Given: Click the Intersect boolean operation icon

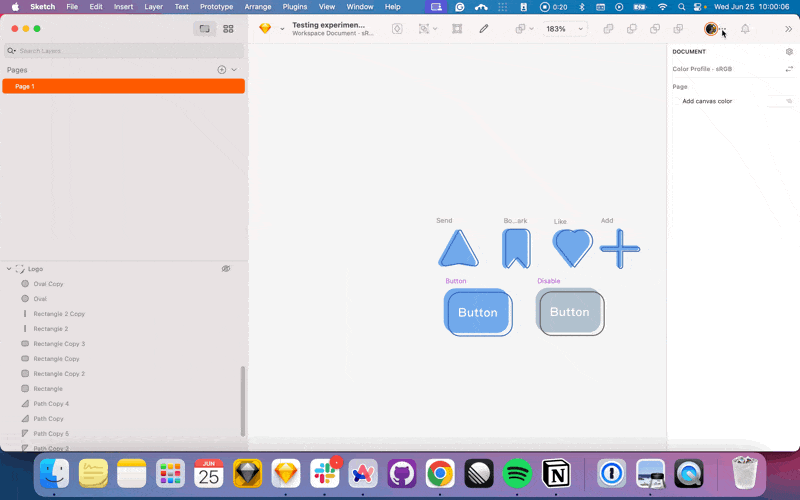Looking at the screenshot, I should point(655,29).
